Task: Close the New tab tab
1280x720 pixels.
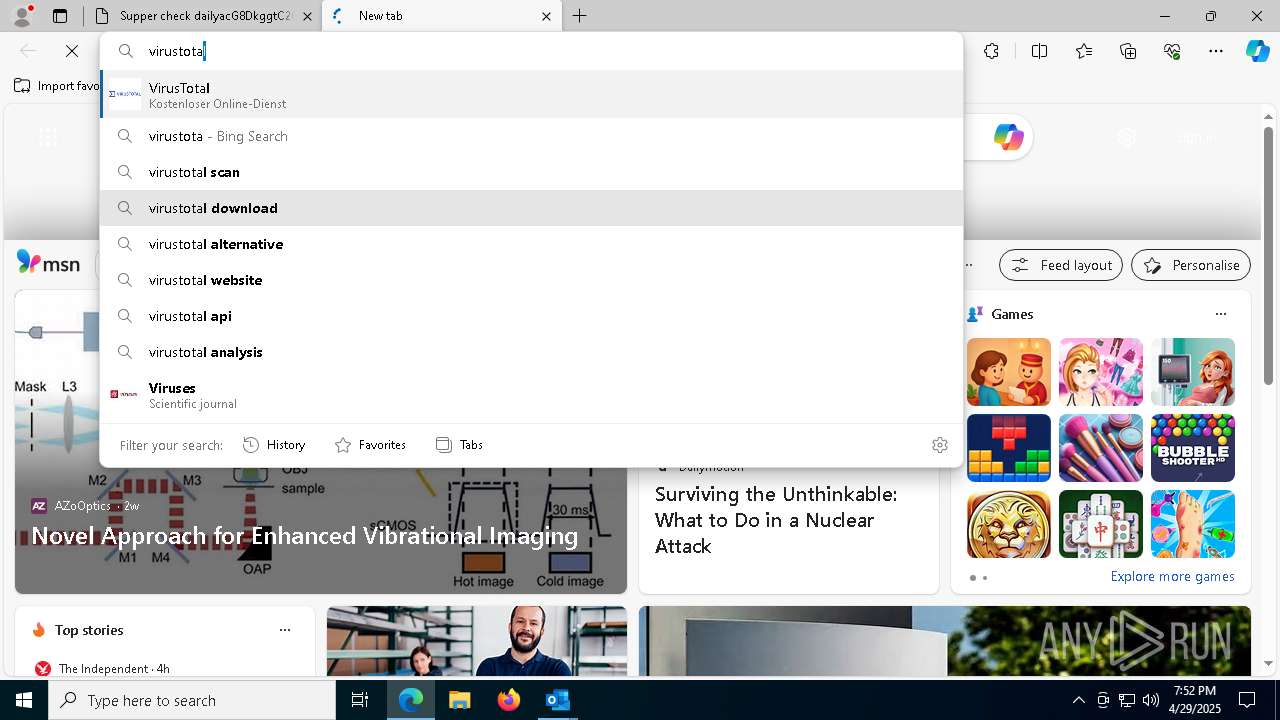Action: [546, 16]
